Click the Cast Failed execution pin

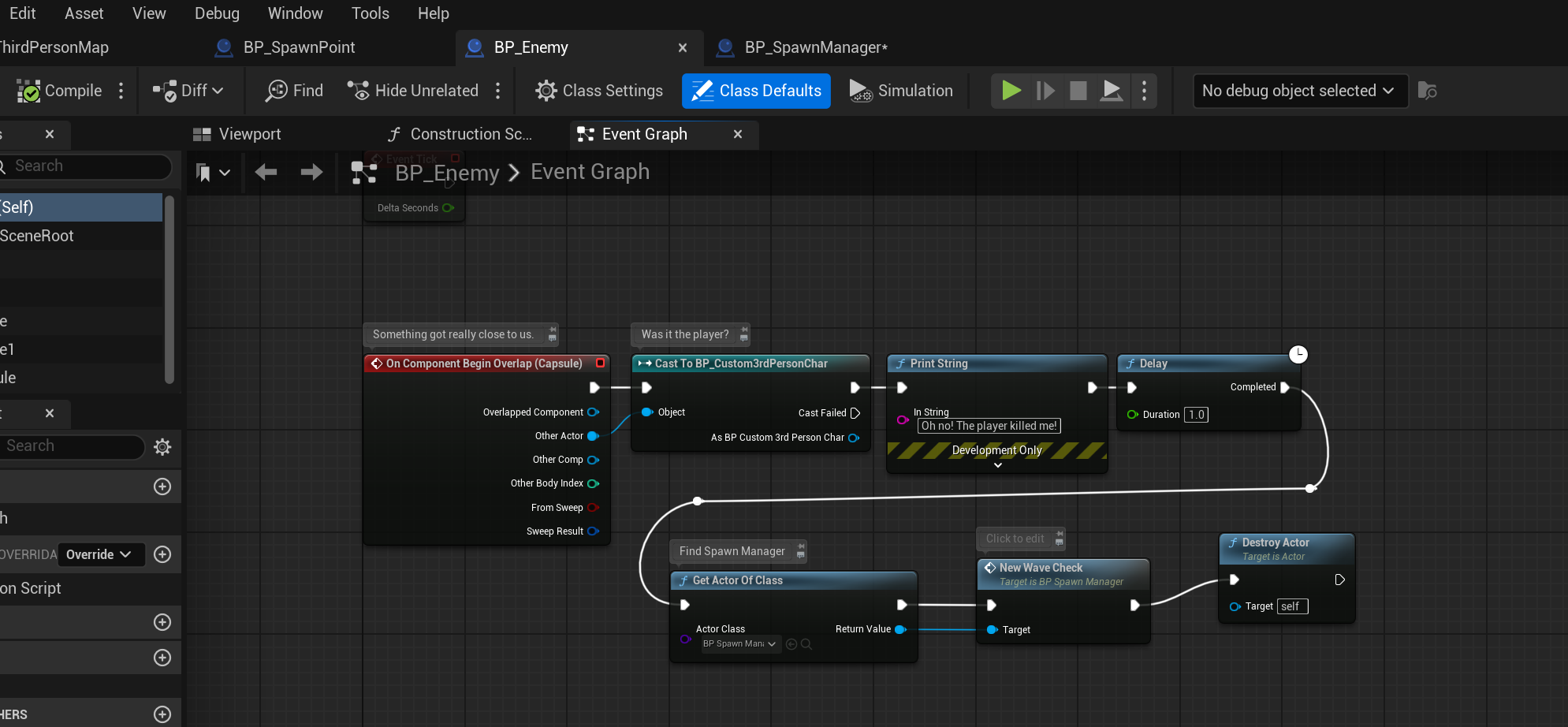855,413
